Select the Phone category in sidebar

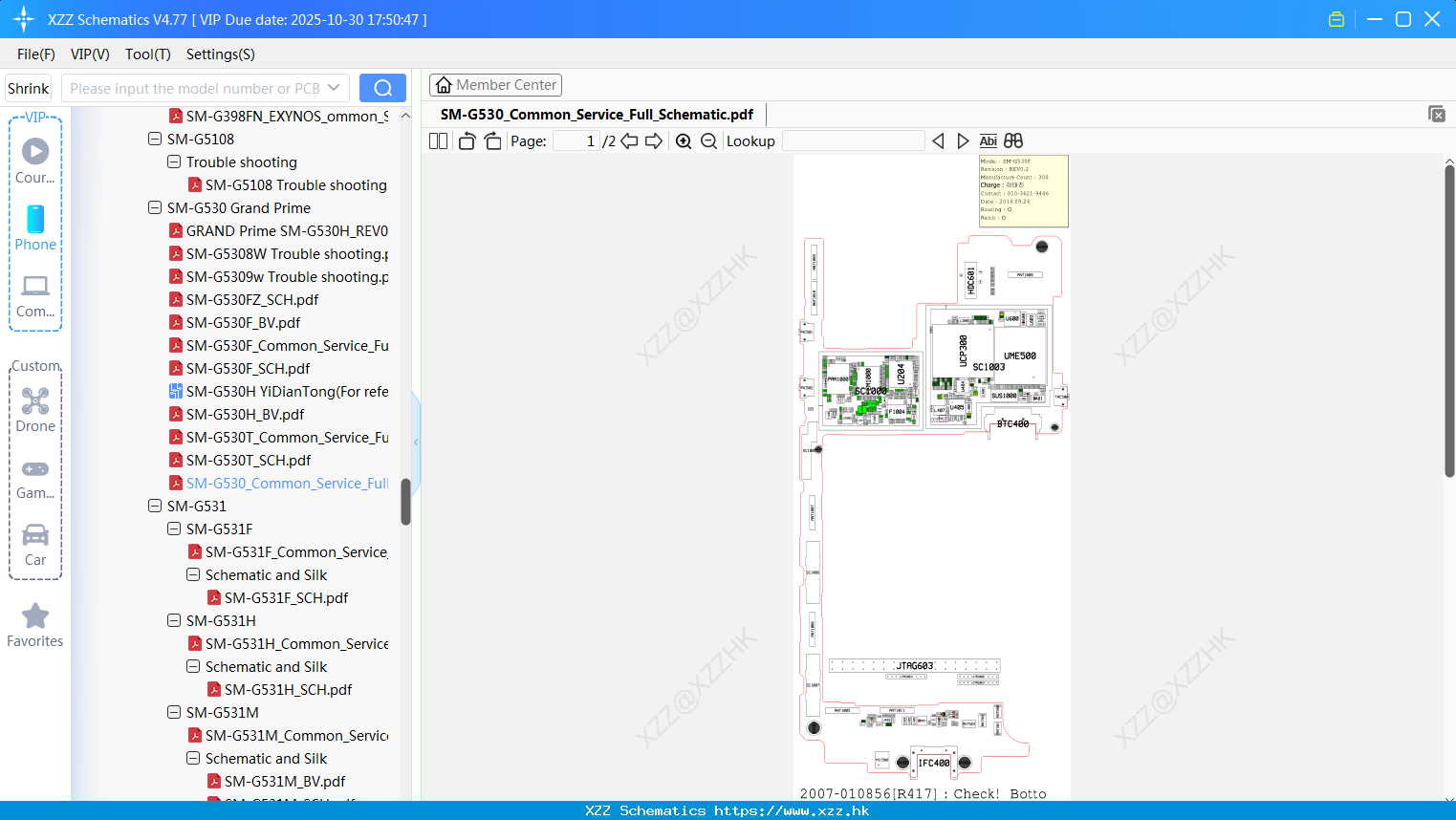click(x=35, y=227)
